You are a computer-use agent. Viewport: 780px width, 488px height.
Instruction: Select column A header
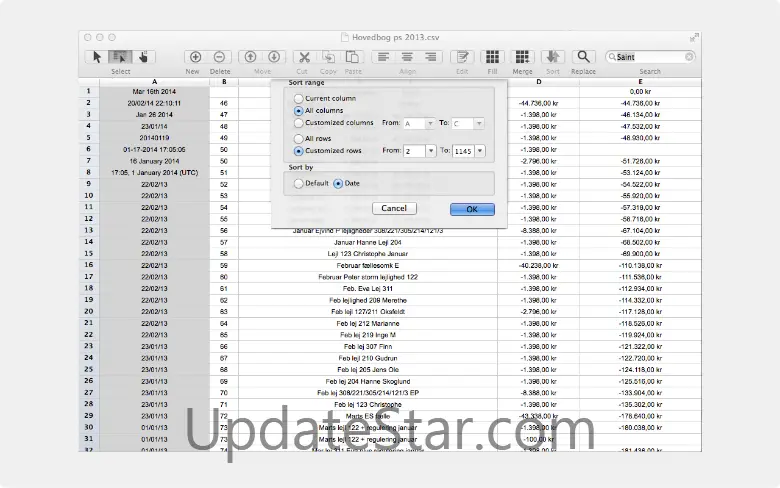tap(154, 82)
